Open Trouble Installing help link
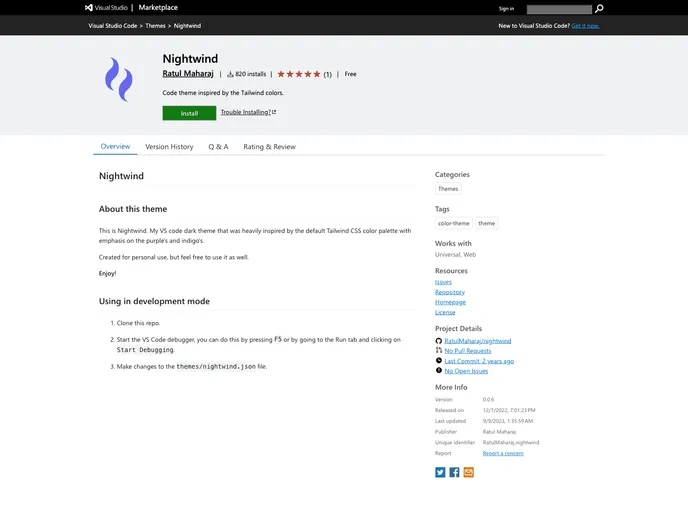This screenshot has width=688, height=512. (x=248, y=112)
